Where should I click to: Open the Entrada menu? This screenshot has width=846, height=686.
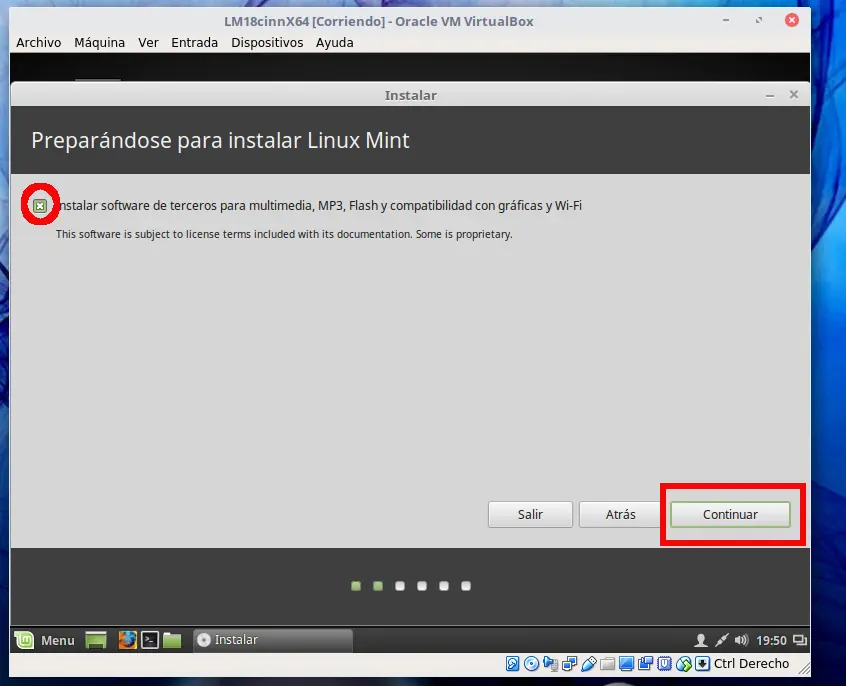click(x=194, y=43)
